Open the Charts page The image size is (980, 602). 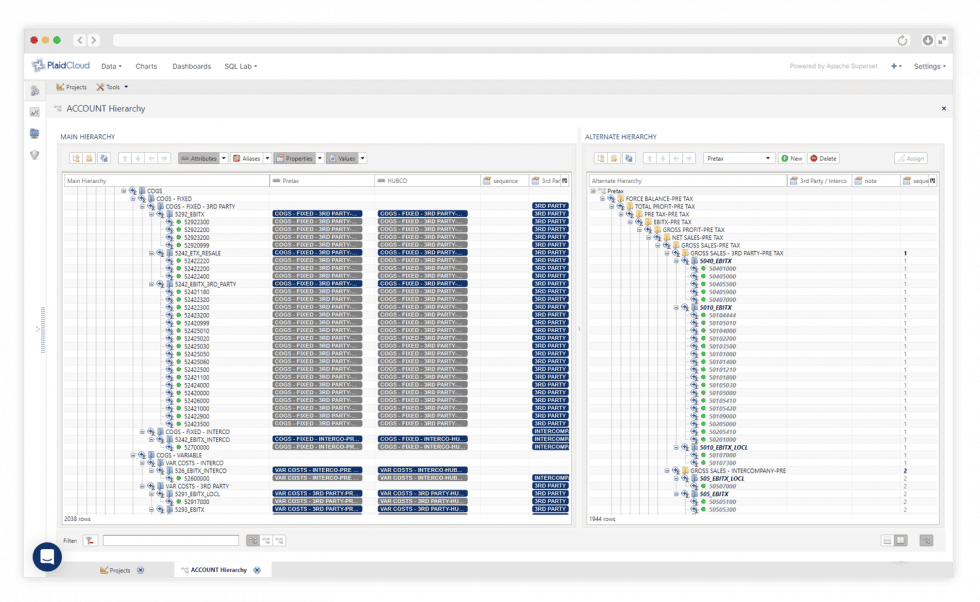146,66
